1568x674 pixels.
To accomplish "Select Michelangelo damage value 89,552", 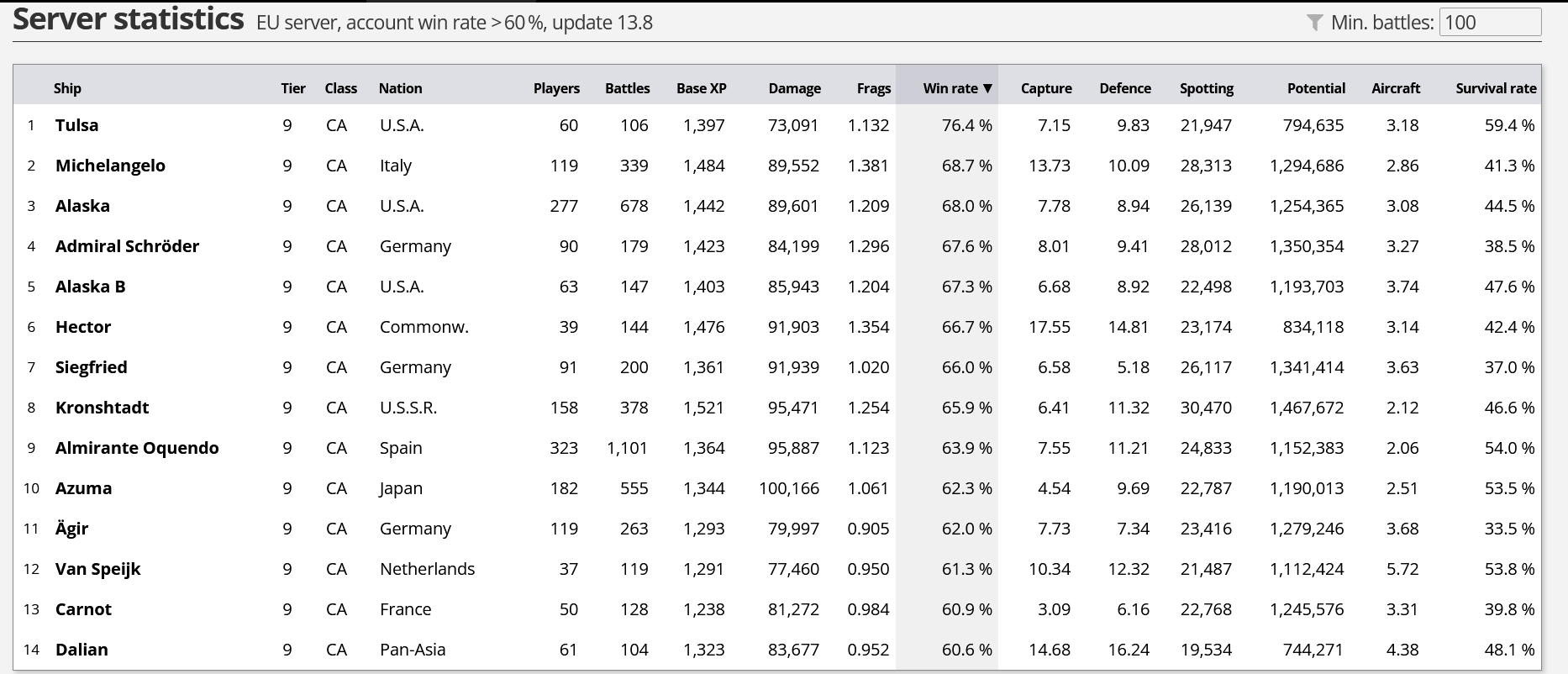I will pos(793,166).
